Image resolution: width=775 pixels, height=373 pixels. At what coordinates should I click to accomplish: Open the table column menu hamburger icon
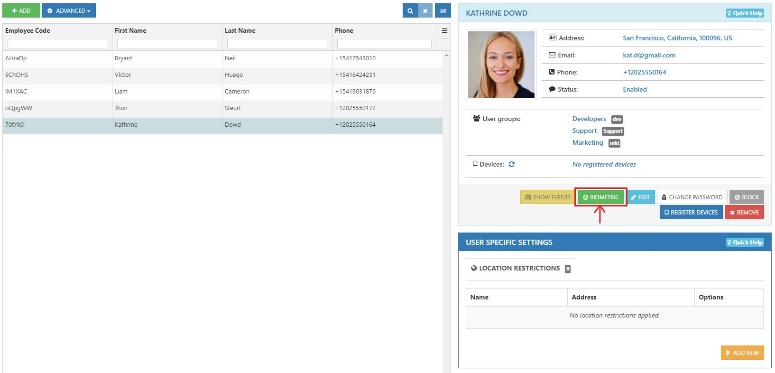click(x=444, y=31)
